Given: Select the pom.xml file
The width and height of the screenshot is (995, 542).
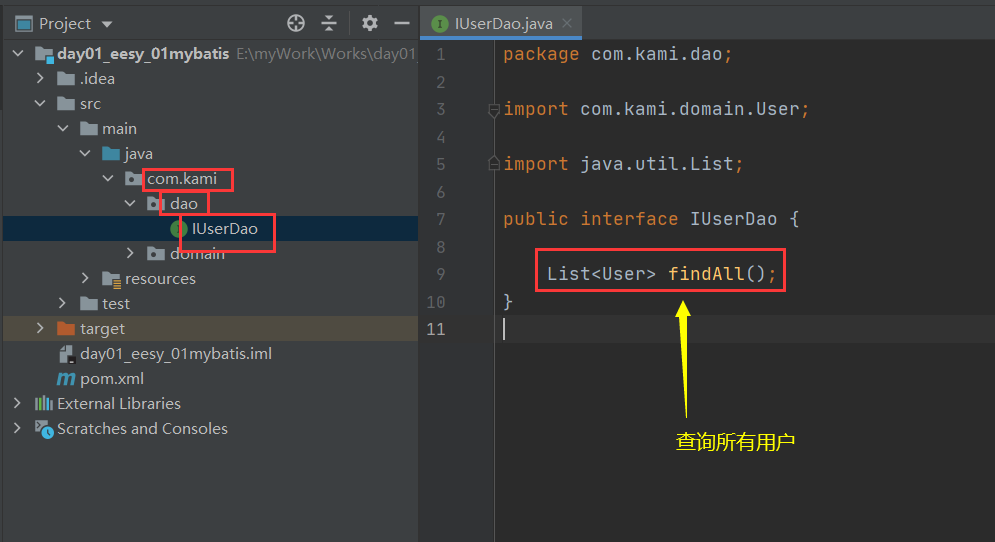Looking at the screenshot, I should 112,379.
